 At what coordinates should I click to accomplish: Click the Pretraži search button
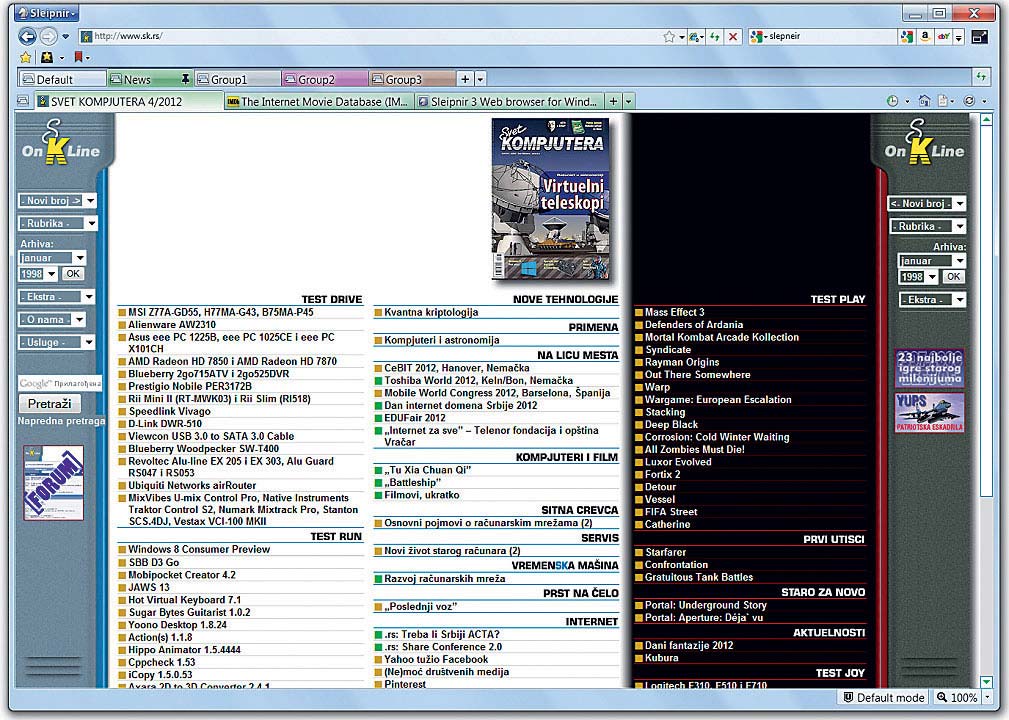point(50,403)
